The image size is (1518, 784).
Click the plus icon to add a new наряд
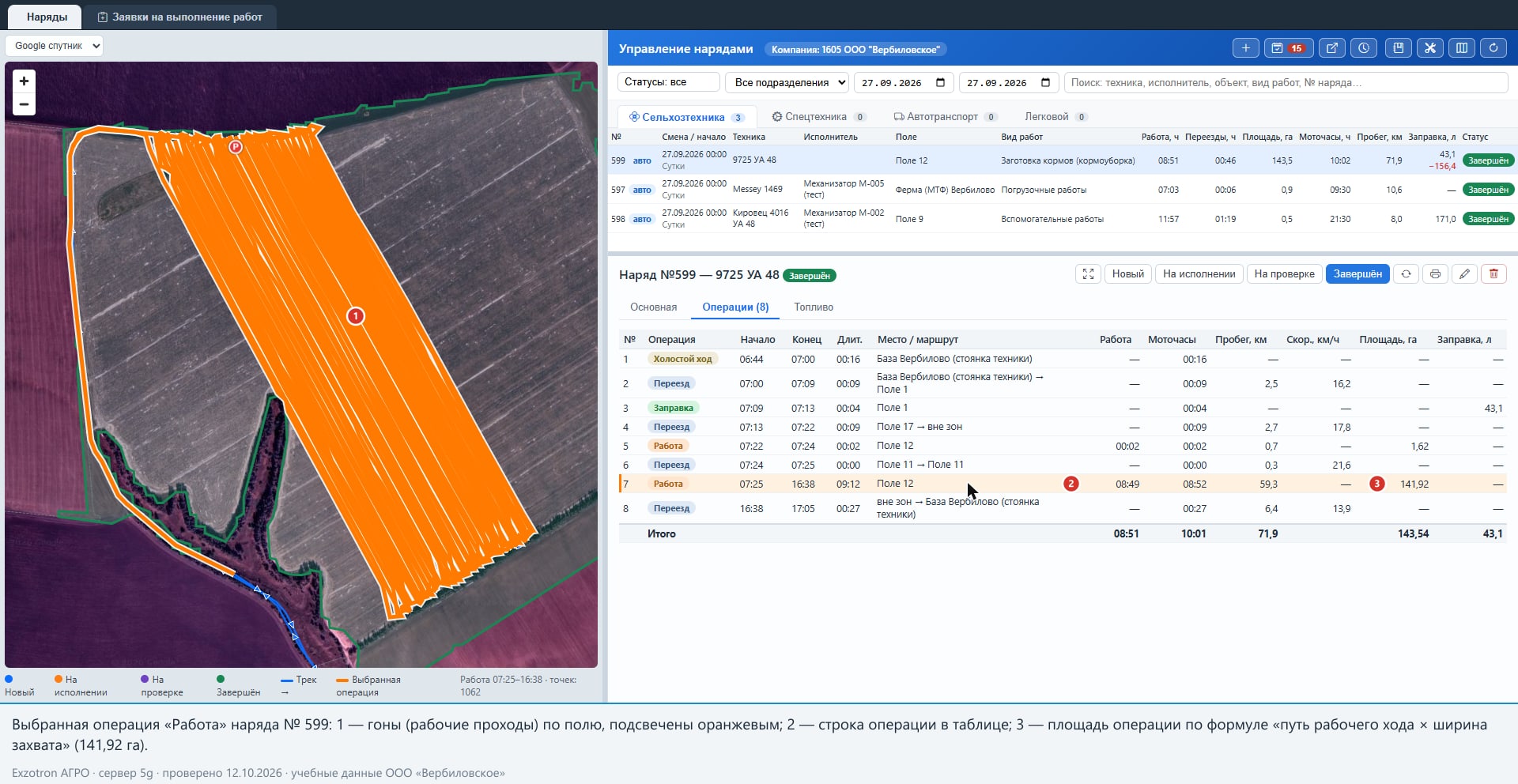1245,48
